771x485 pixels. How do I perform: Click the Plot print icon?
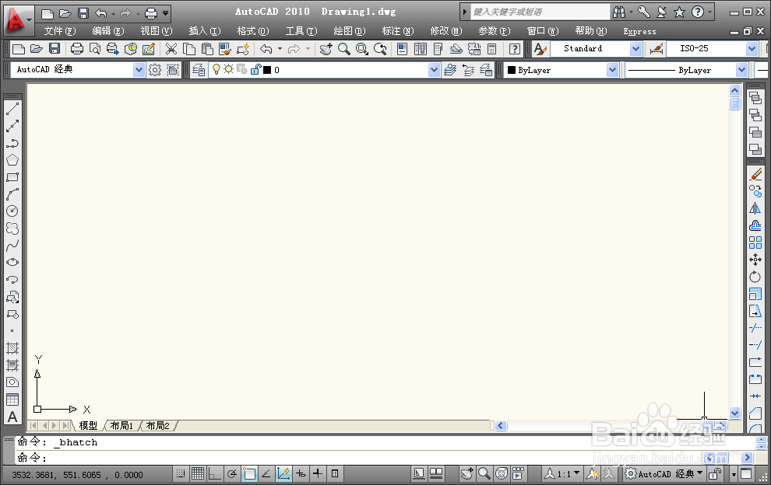point(77,49)
